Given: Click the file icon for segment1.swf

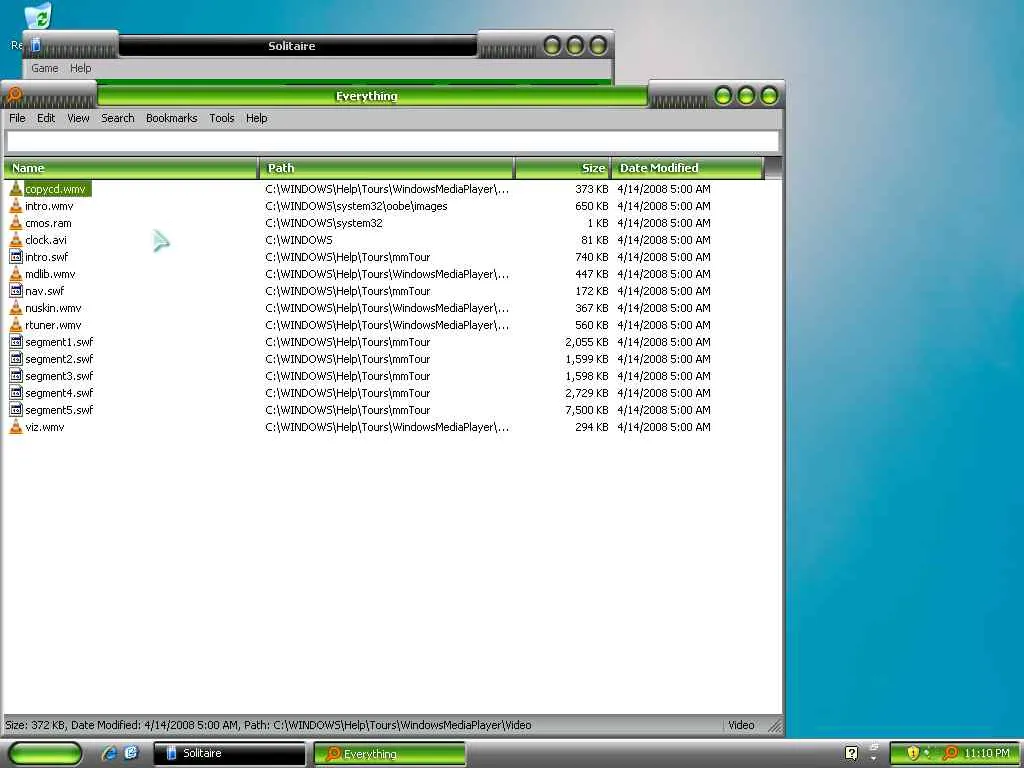Looking at the screenshot, I should [16, 342].
